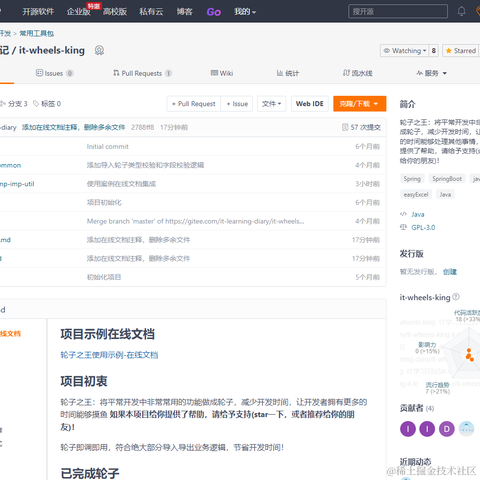Click the 'Merge branch master' commit message
The width and height of the screenshot is (480, 480).
coord(195,221)
